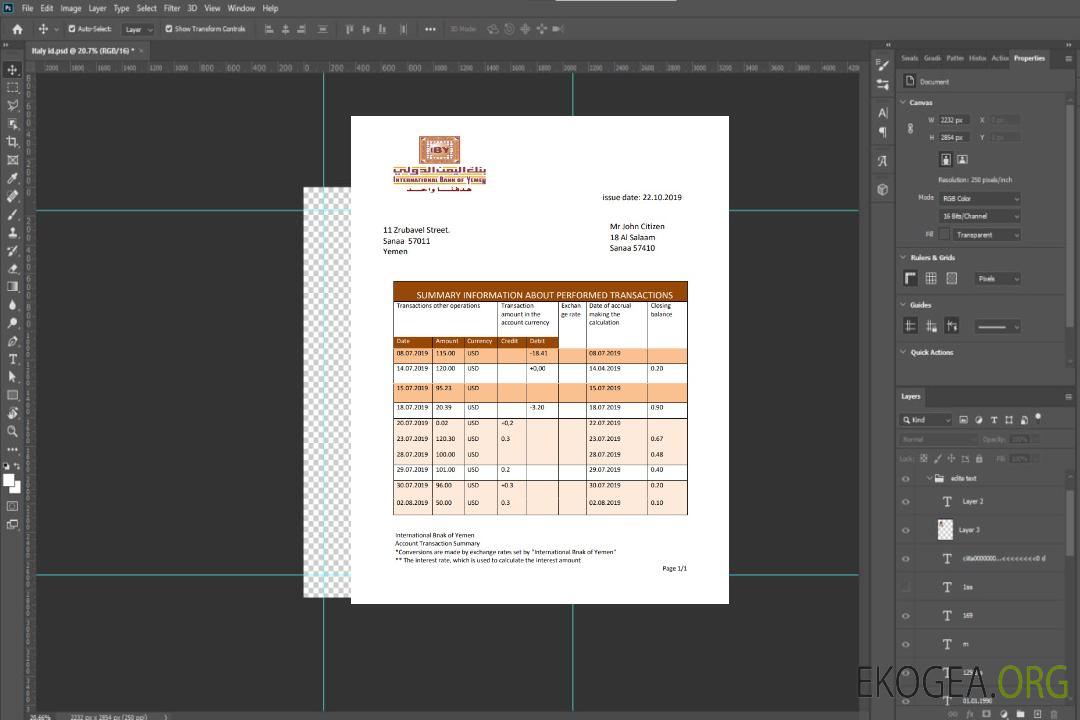The width and height of the screenshot is (1080, 720).
Task: Select the Move tool in the toolbox
Action: point(13,69)
